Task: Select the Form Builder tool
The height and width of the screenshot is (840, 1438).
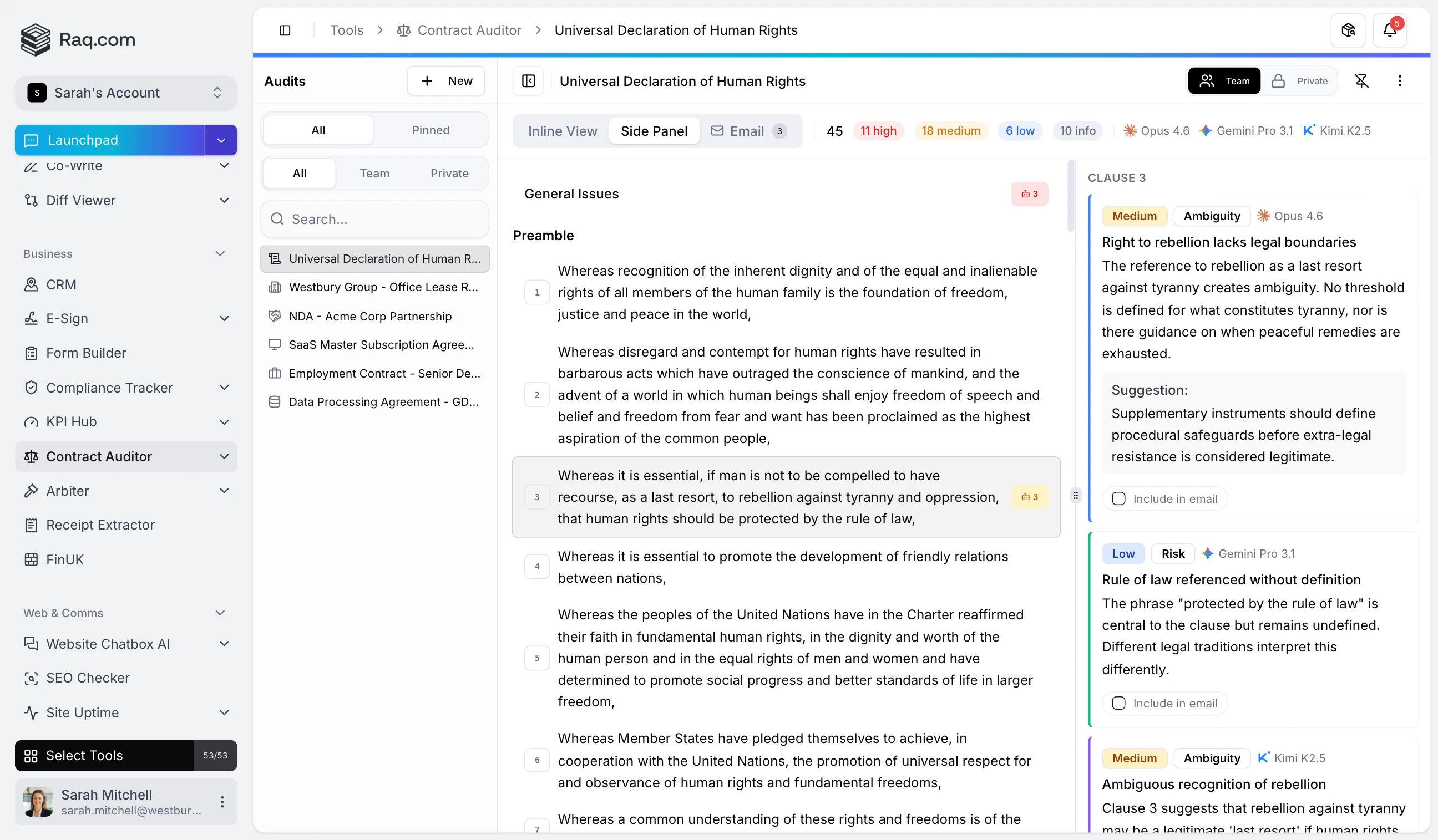Action: pyautogui.click(x=86, y=353)
